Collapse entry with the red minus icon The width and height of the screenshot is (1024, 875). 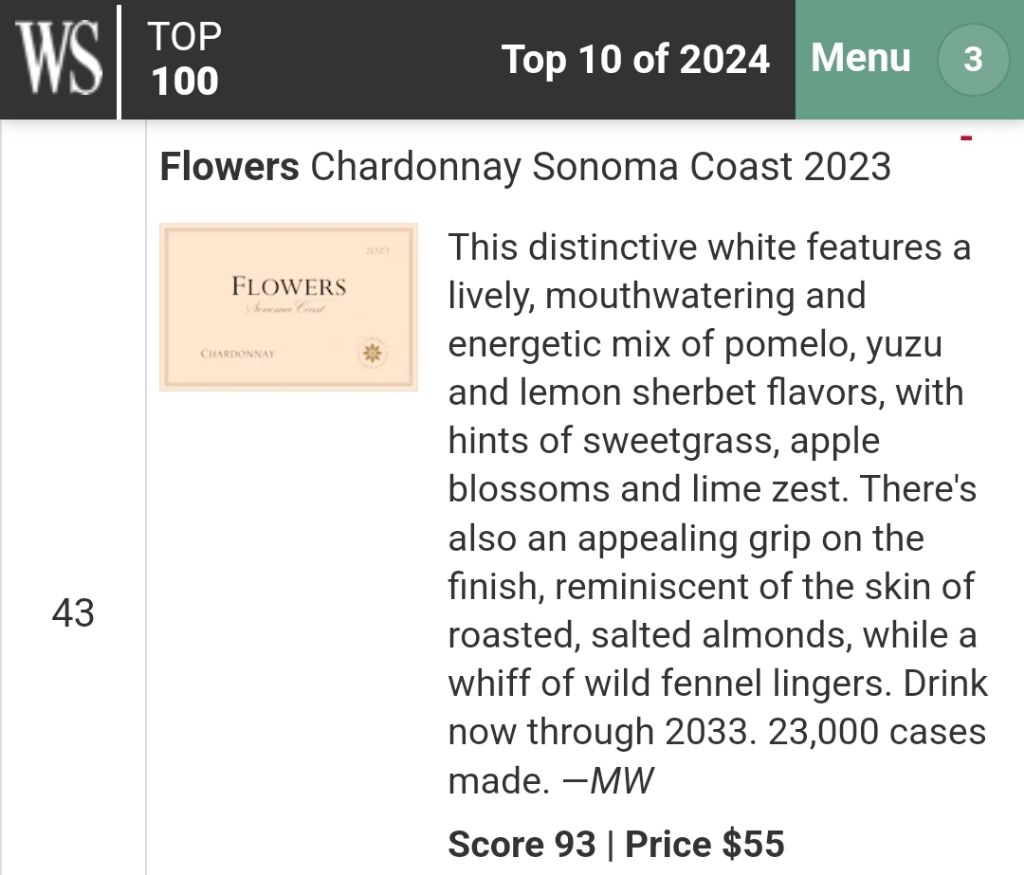(966, 138)
